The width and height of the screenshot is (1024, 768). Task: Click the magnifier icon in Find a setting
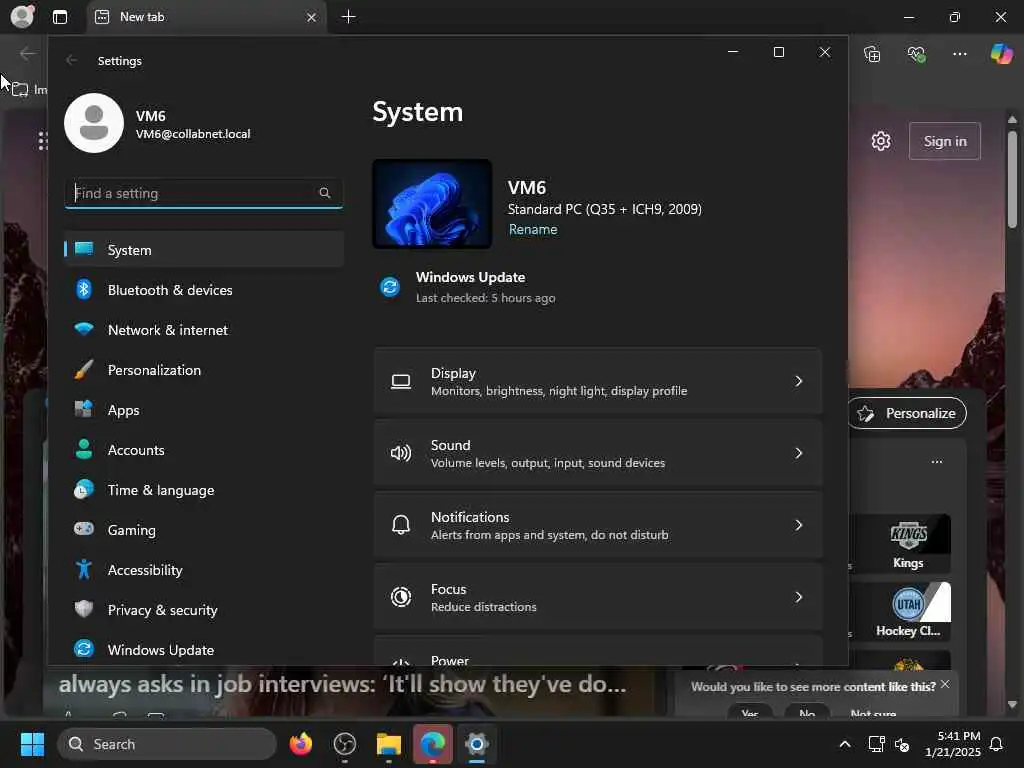[x=325, y=193]
